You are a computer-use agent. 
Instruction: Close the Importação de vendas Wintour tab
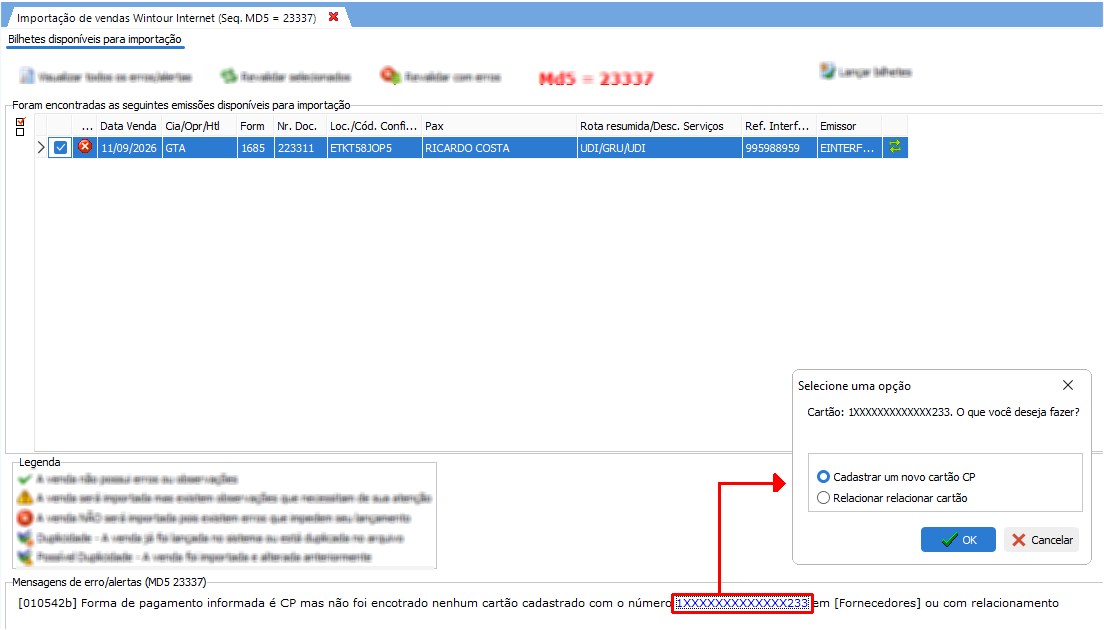pos(333,17)
